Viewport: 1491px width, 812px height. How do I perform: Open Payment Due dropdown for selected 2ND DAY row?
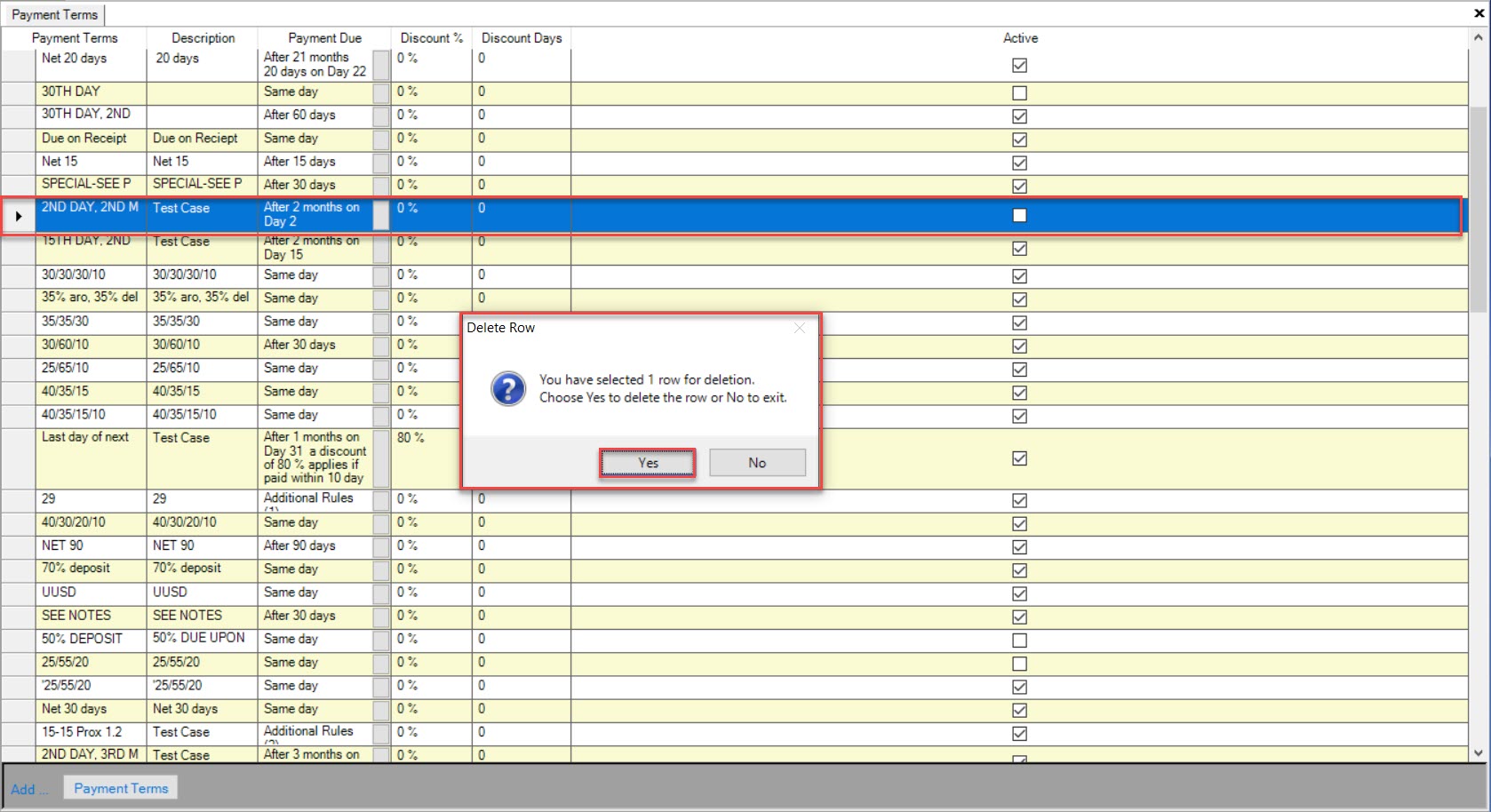381,215
